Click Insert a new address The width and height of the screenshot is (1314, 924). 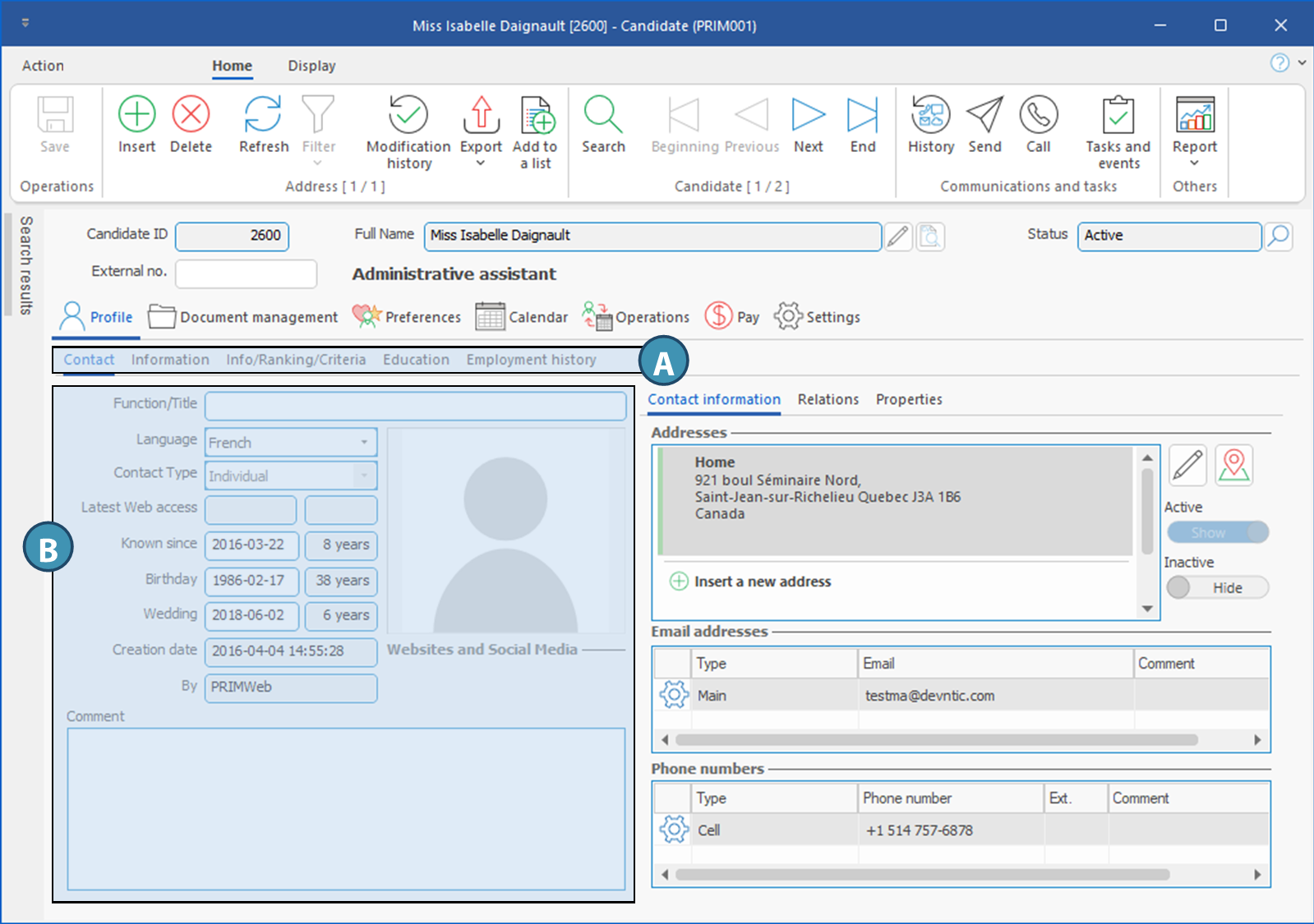pyautogui.click(x=762, y=582)
